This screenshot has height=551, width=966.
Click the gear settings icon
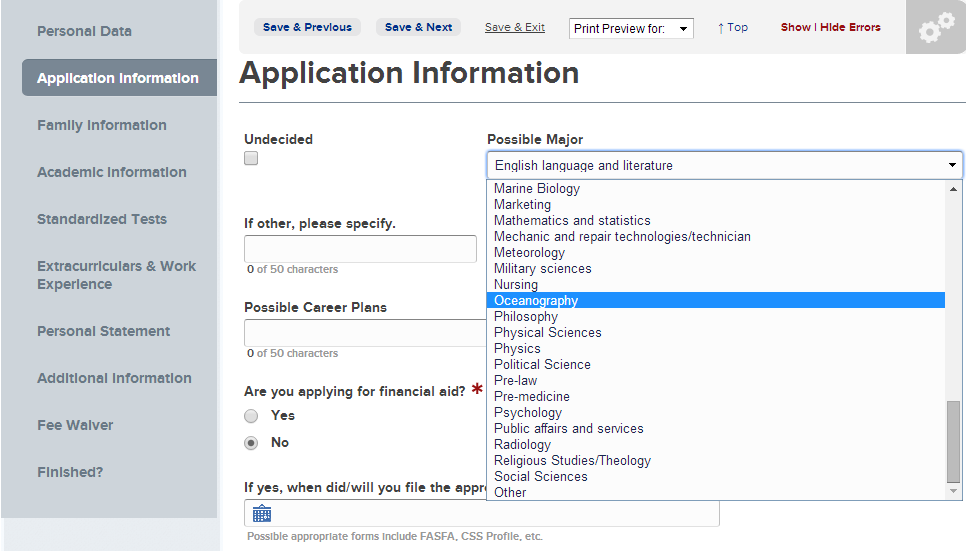tap(936, 30)
